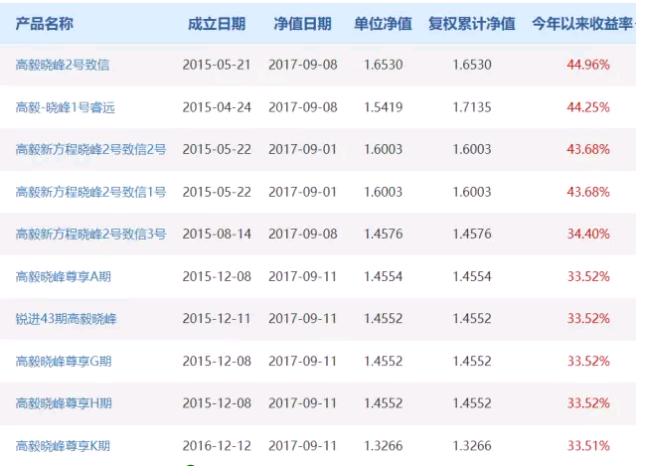
Task: Select the 44.25% return value
Action: tap(588, 107)
